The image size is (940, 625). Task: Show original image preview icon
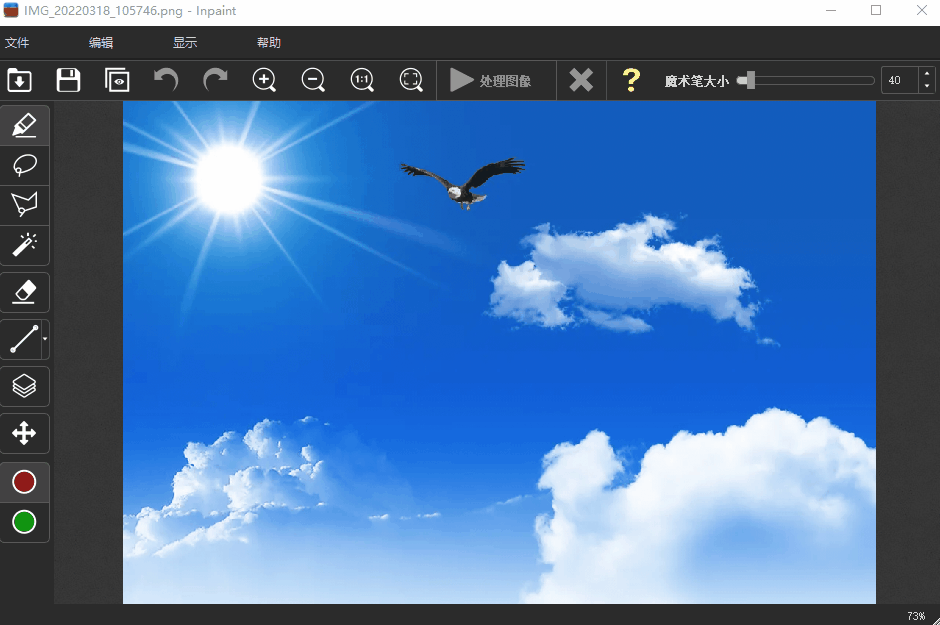point(117,80)
